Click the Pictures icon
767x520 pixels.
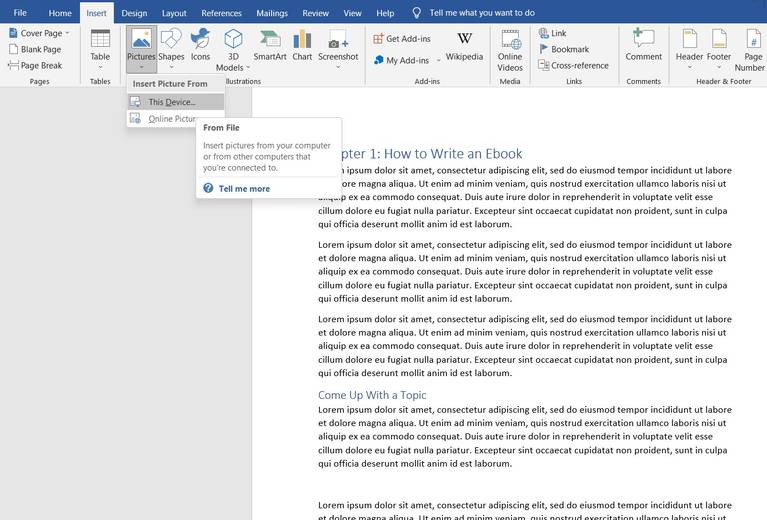click(x=141, y=38)
